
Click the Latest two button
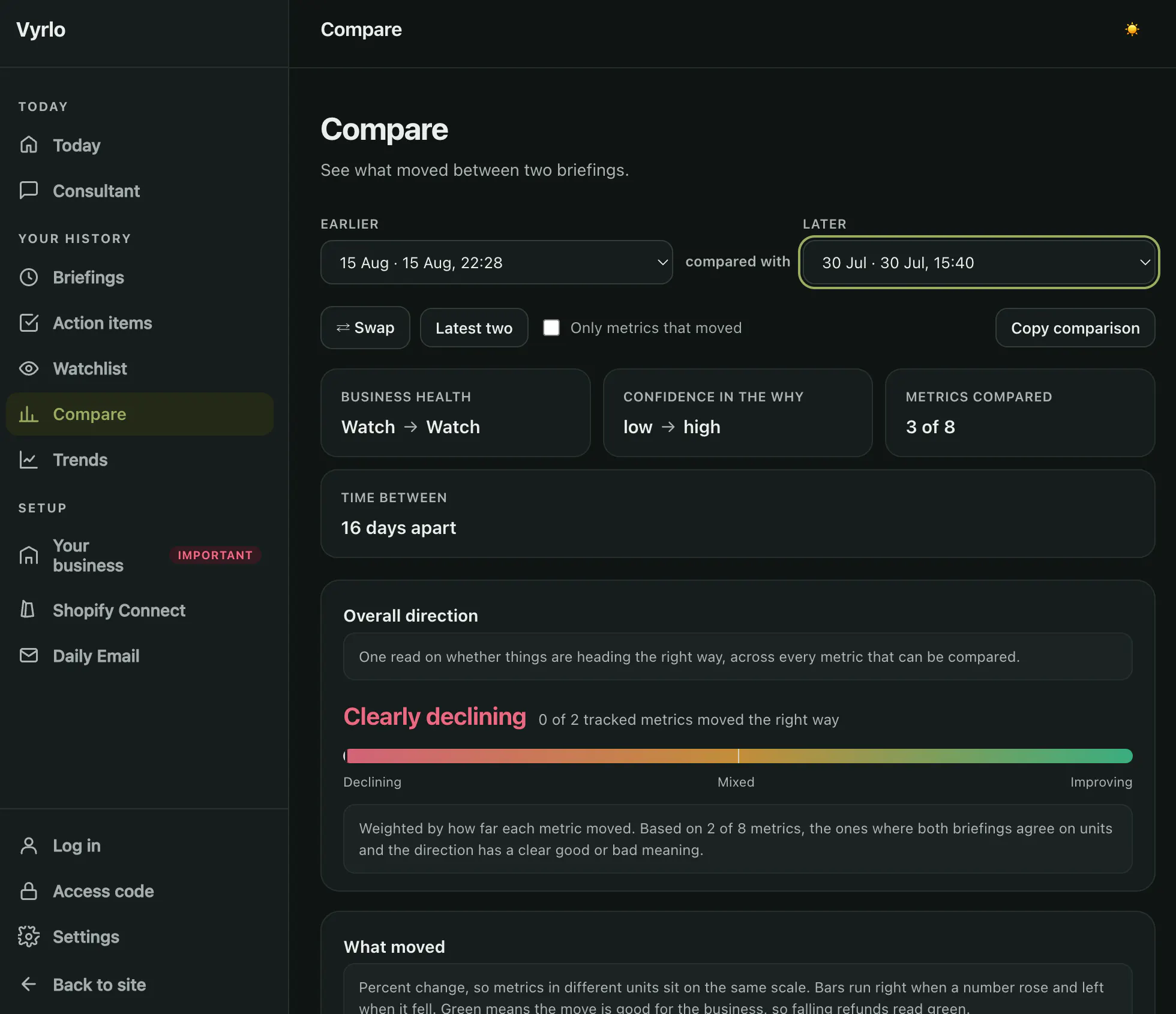point(474,328)
